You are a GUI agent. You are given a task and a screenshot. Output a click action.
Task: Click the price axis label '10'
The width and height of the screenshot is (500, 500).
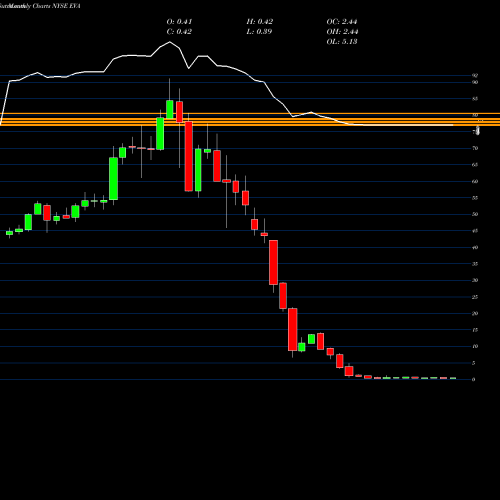(475, 346)
